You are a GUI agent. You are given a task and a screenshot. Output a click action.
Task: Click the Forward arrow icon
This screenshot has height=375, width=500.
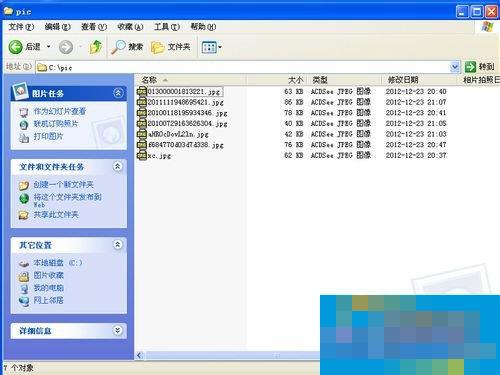66,47
